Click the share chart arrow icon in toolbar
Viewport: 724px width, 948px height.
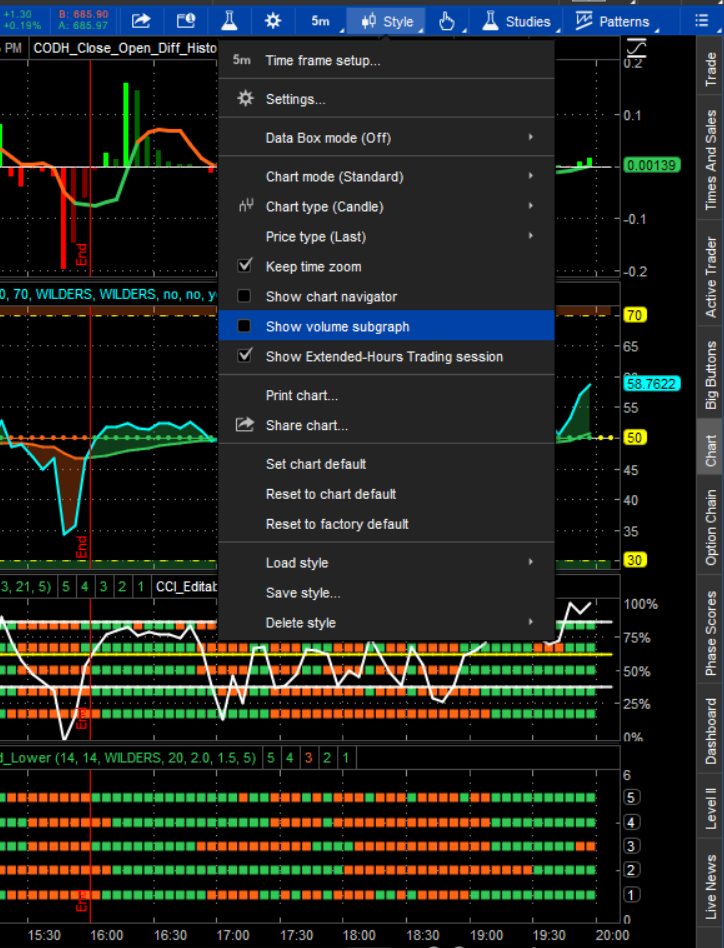click(142, 20)
